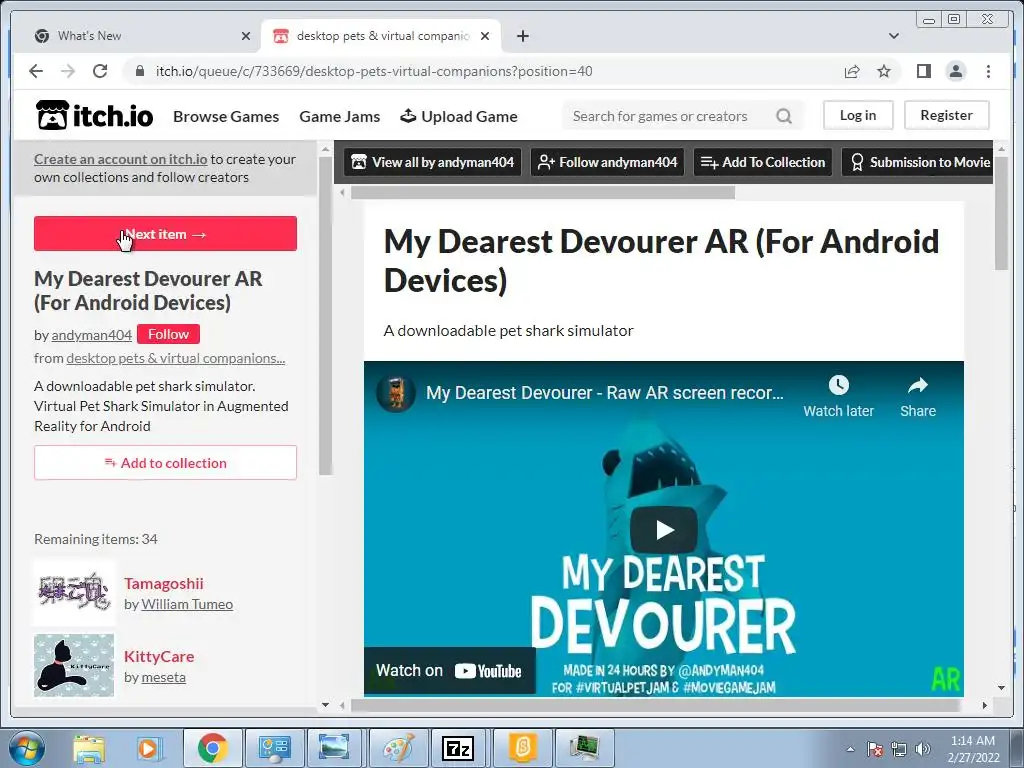Screen dimensions: 1024x768
Task: Click the sidebar vertical scrollbar thumb
Action: (x=325, y=316)
